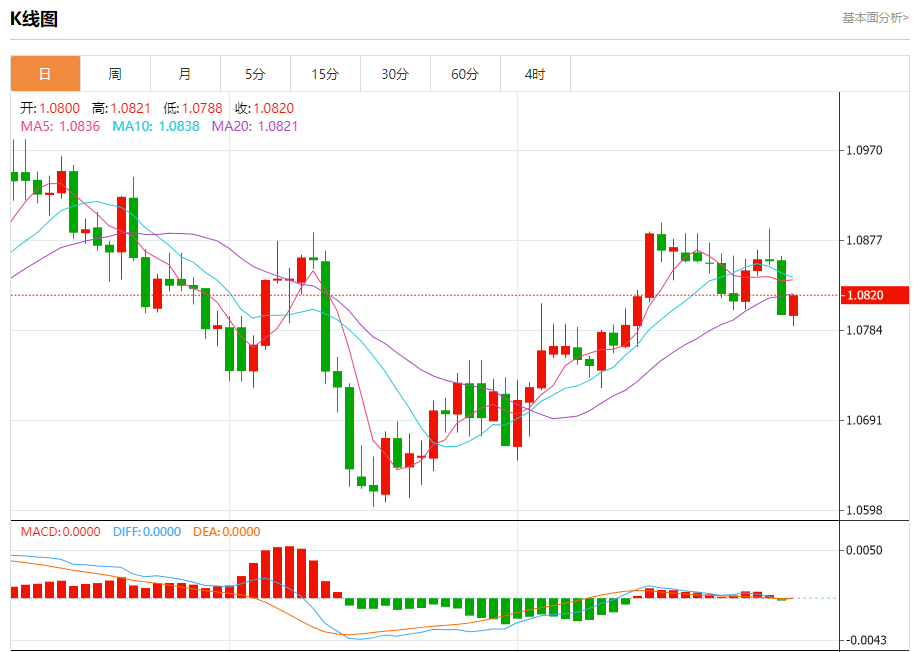Click the red 1.0820 current price tag
The height and width of the screenshot is (652, 916).
[x=875, y=295]
